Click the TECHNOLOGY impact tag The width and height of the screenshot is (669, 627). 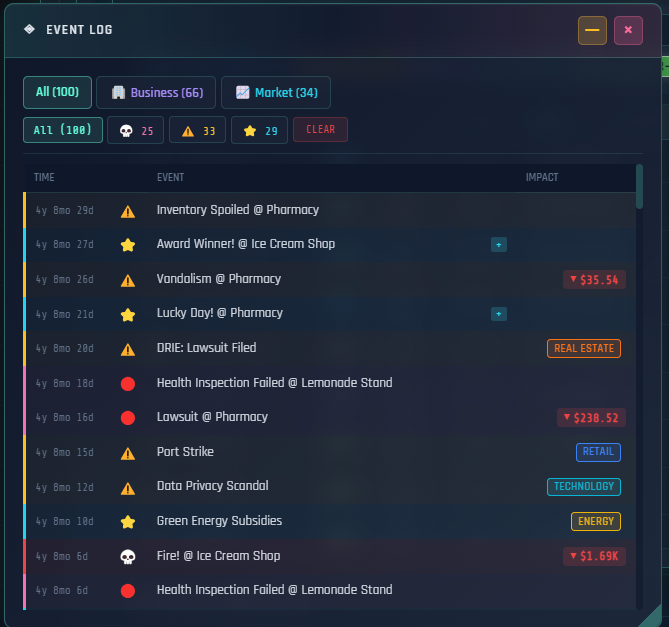(x=584, y=487)
